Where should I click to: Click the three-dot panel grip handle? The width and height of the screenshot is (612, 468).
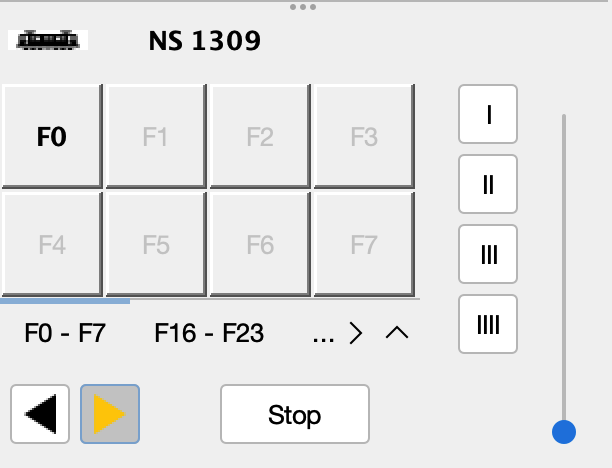(x=303, y=7)
